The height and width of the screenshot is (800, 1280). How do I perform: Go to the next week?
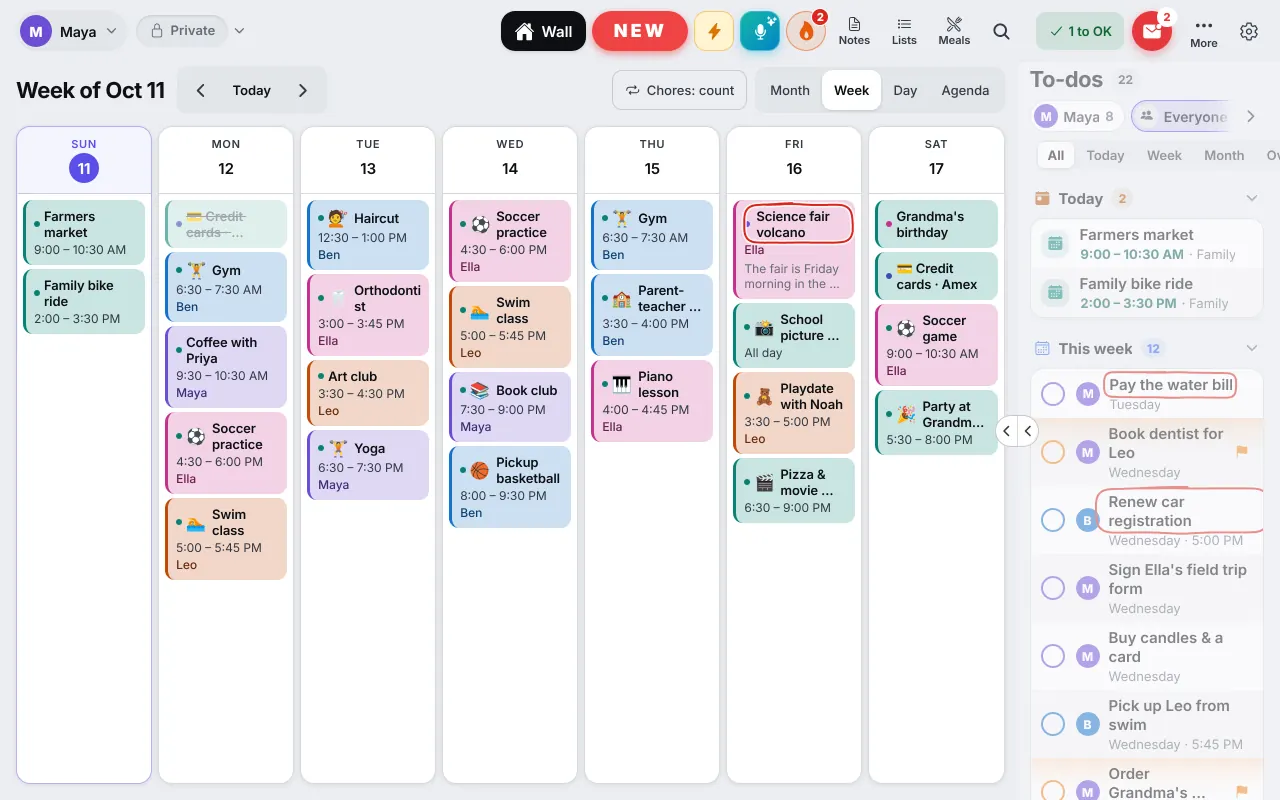(303, 90)
